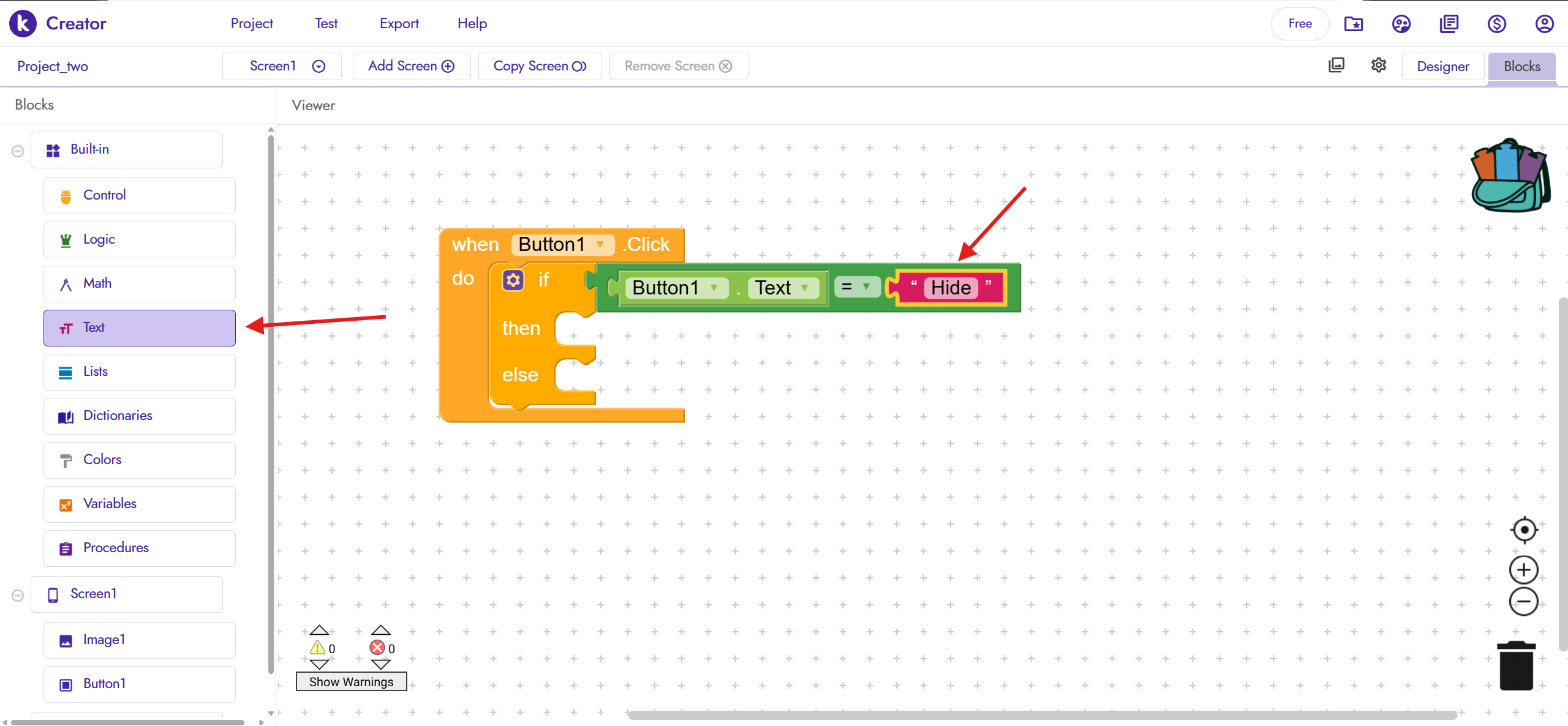Open the if block gear mutator
This screenshot has height=726, width=1568.
[513, 280]
